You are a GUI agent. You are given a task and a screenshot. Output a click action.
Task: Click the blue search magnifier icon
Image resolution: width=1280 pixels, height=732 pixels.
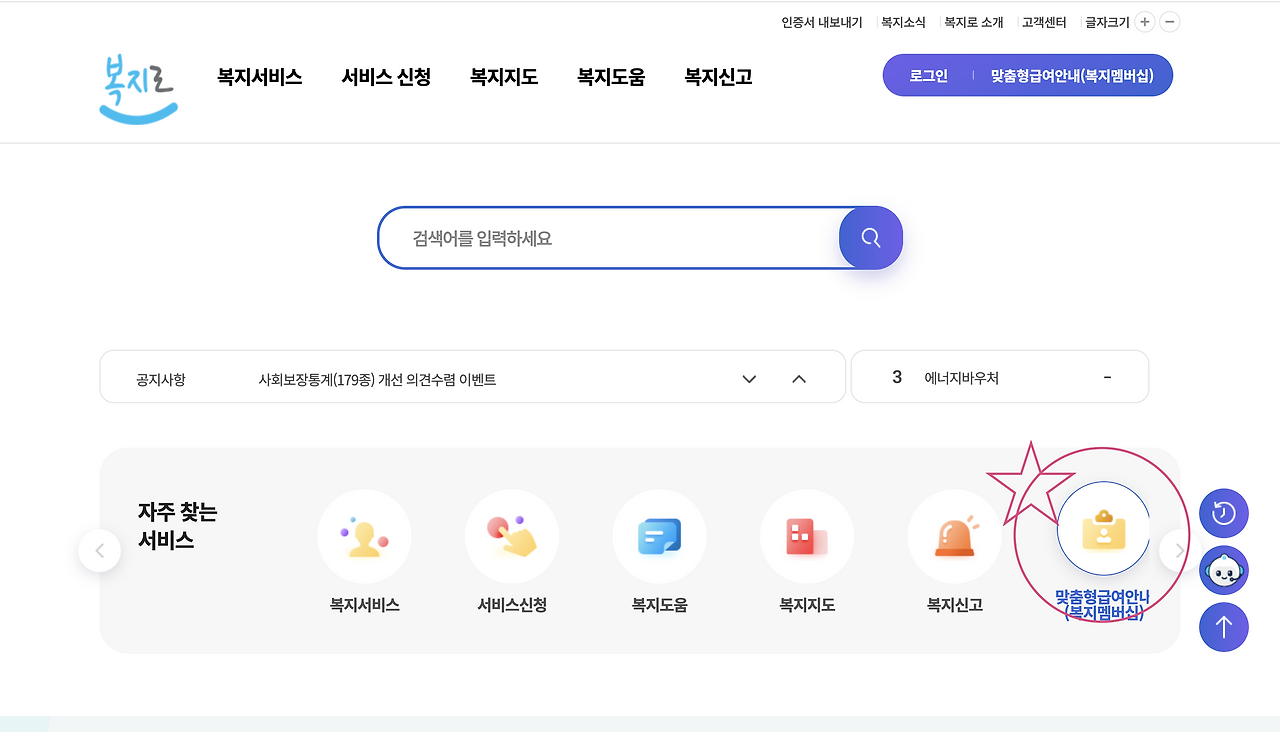point(869,237)
